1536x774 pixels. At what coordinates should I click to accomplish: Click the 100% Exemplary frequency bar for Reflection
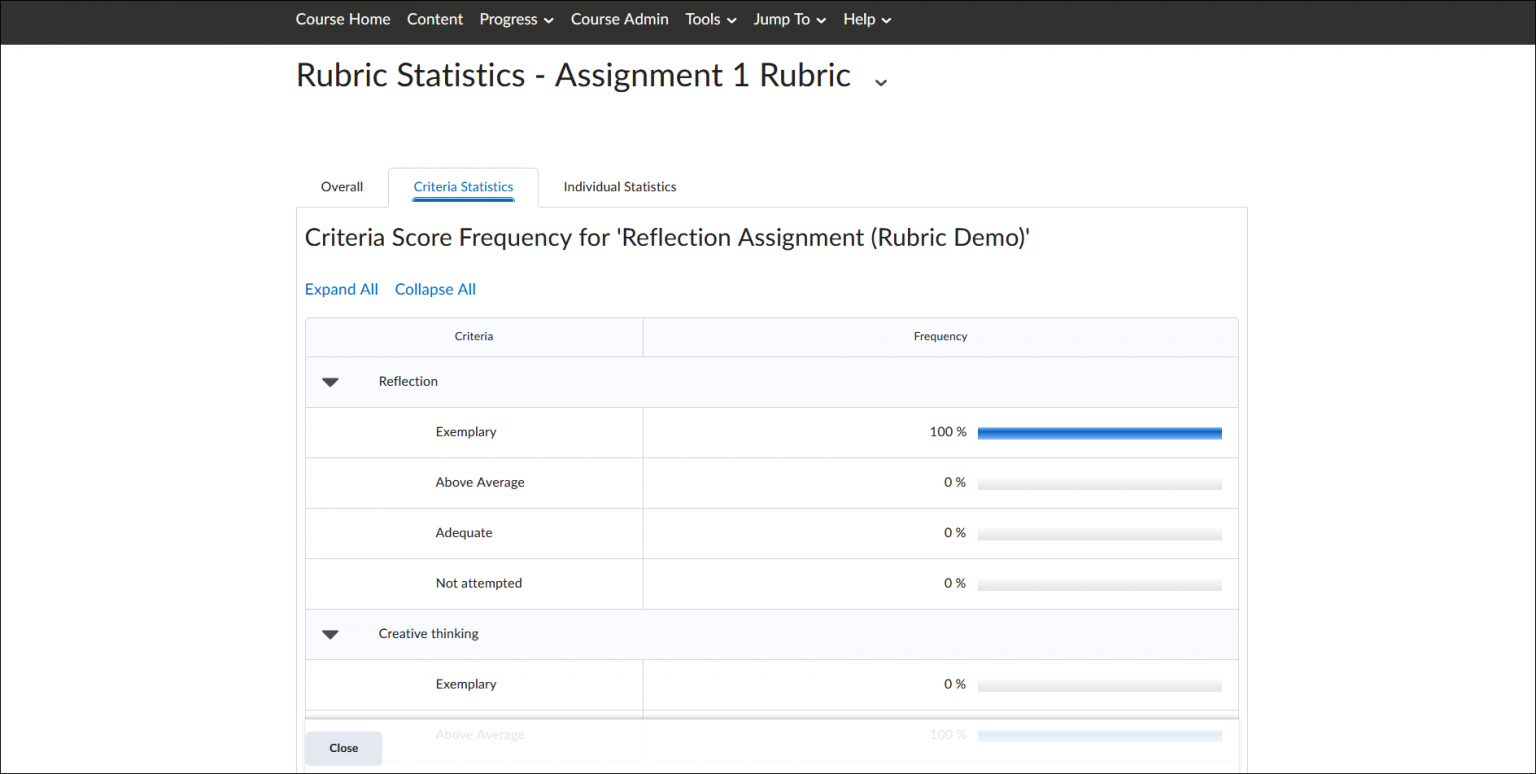point(1099,432)
